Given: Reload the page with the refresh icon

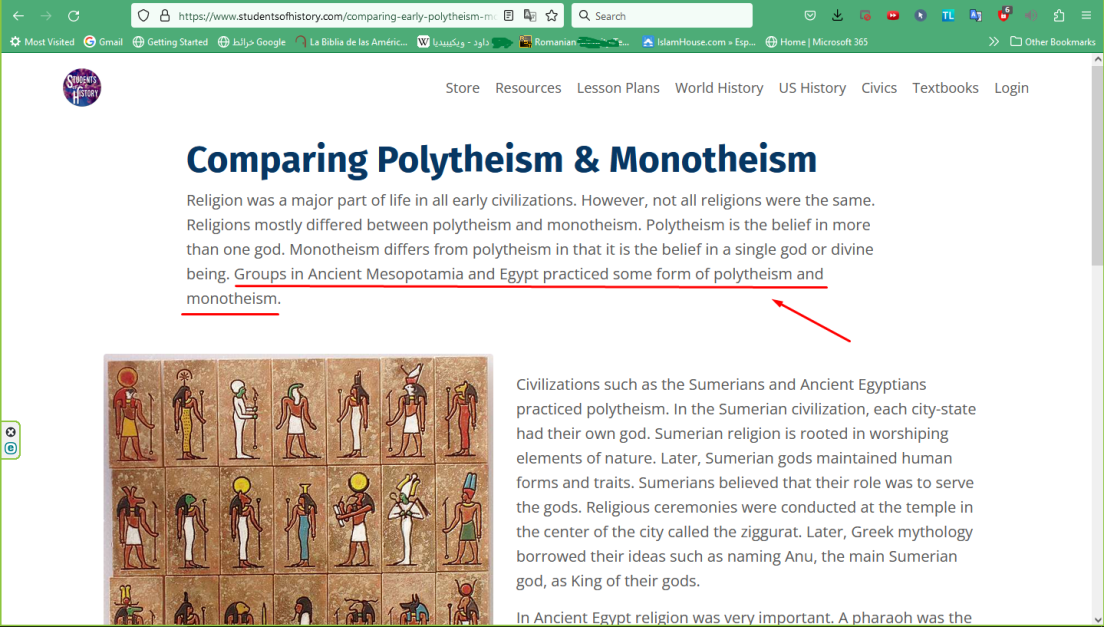Looking at the screenshot, I should point(73,15).
